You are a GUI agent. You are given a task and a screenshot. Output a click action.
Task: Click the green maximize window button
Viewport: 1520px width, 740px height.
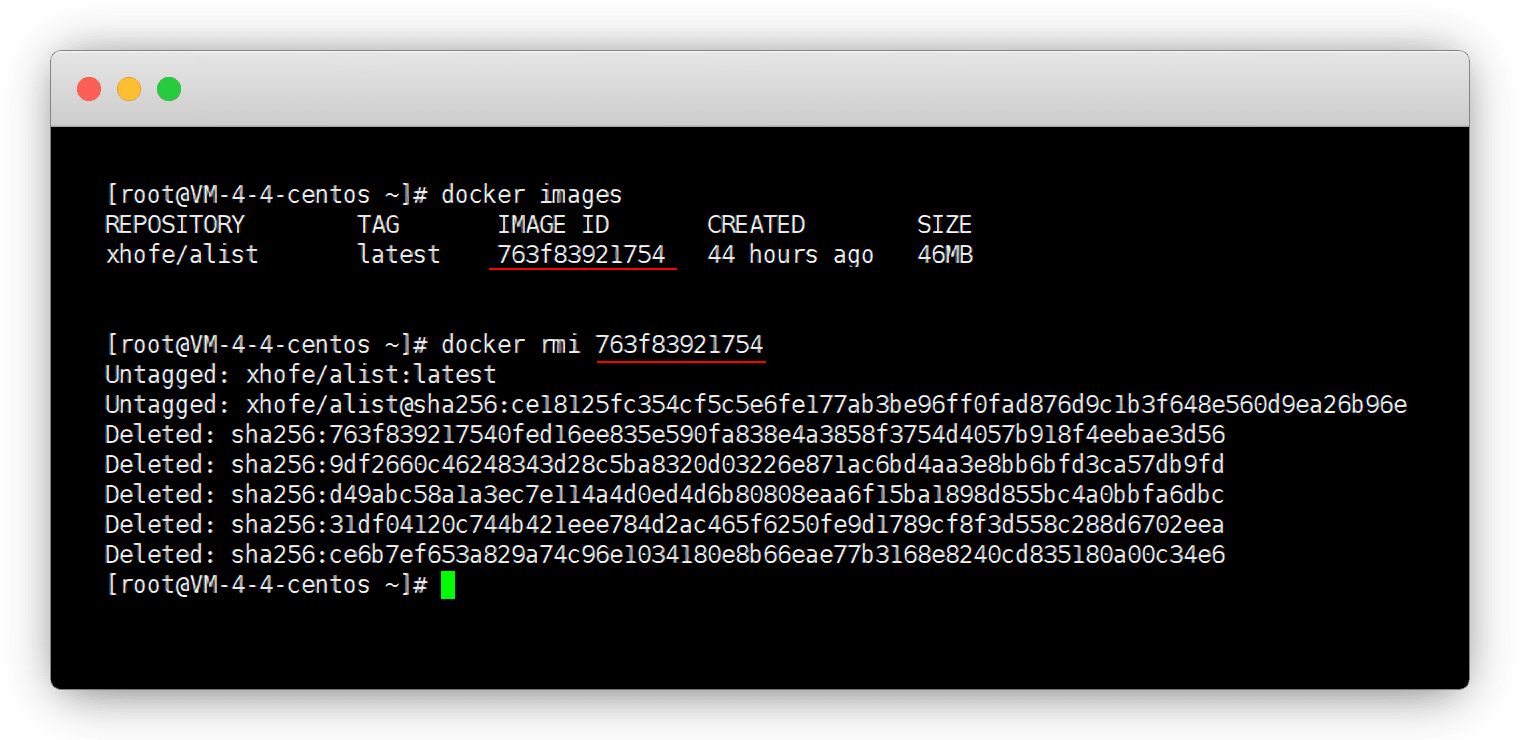tap(169, 89)
